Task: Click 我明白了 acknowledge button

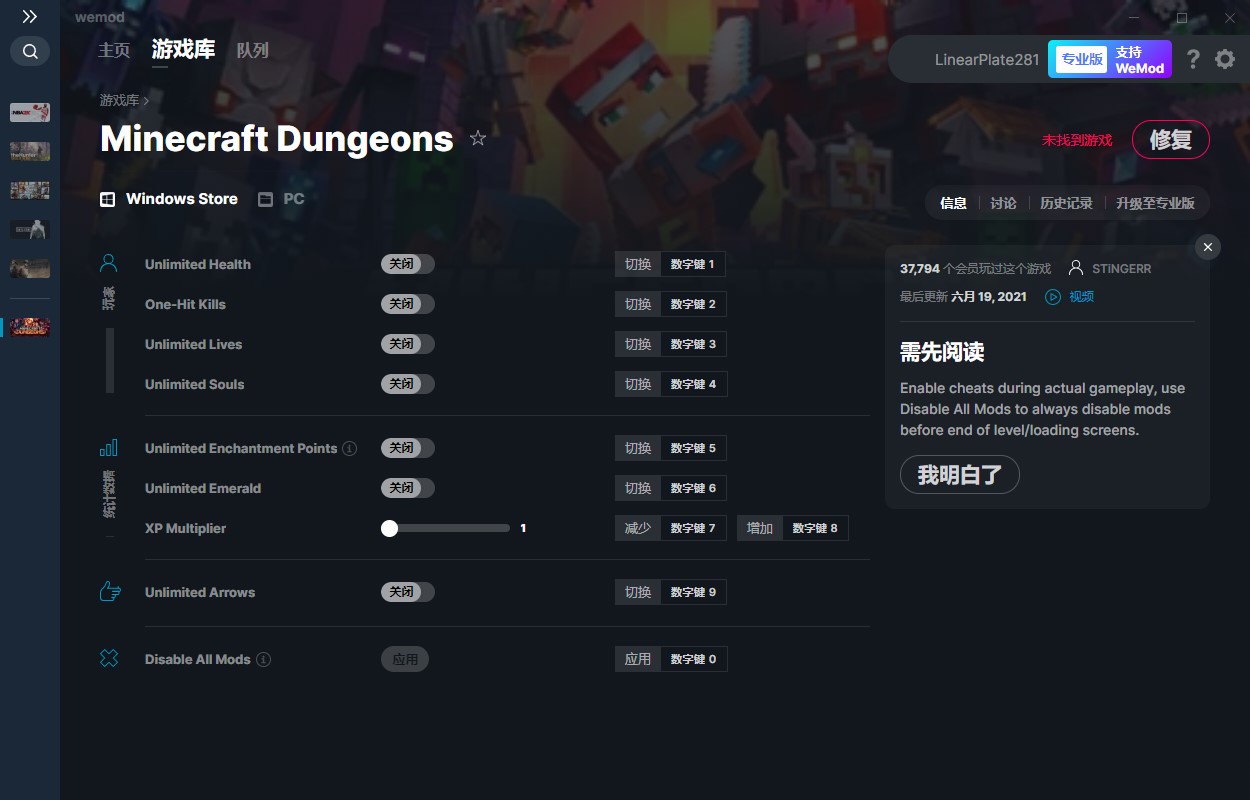Action: click(960, 475)
